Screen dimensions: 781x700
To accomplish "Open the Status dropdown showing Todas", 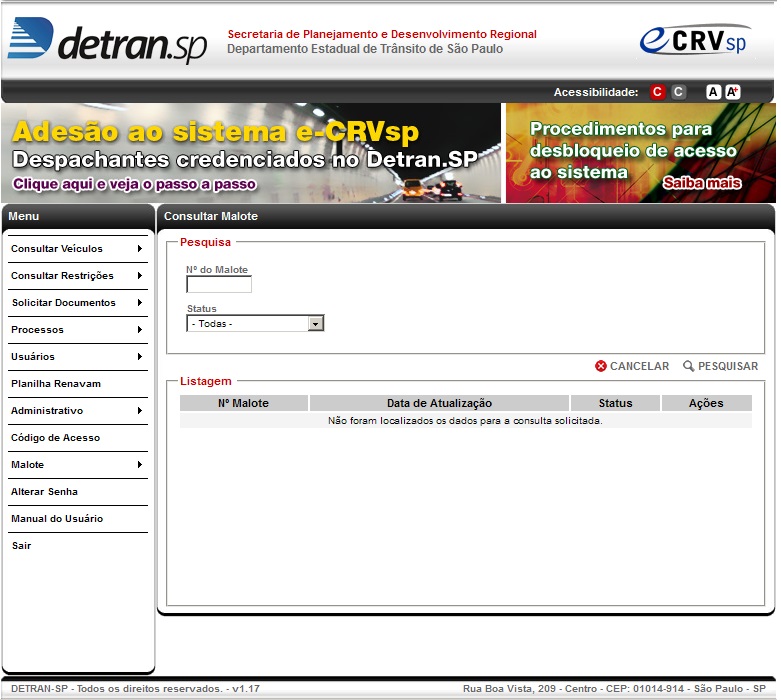I will [x=255, y=323].
